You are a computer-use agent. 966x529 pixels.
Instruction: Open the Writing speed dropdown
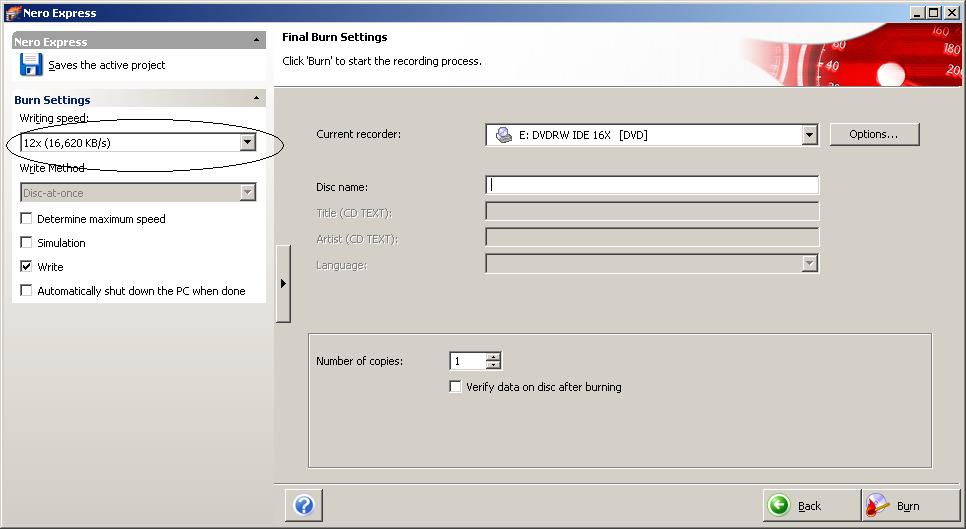click(248, 142)
